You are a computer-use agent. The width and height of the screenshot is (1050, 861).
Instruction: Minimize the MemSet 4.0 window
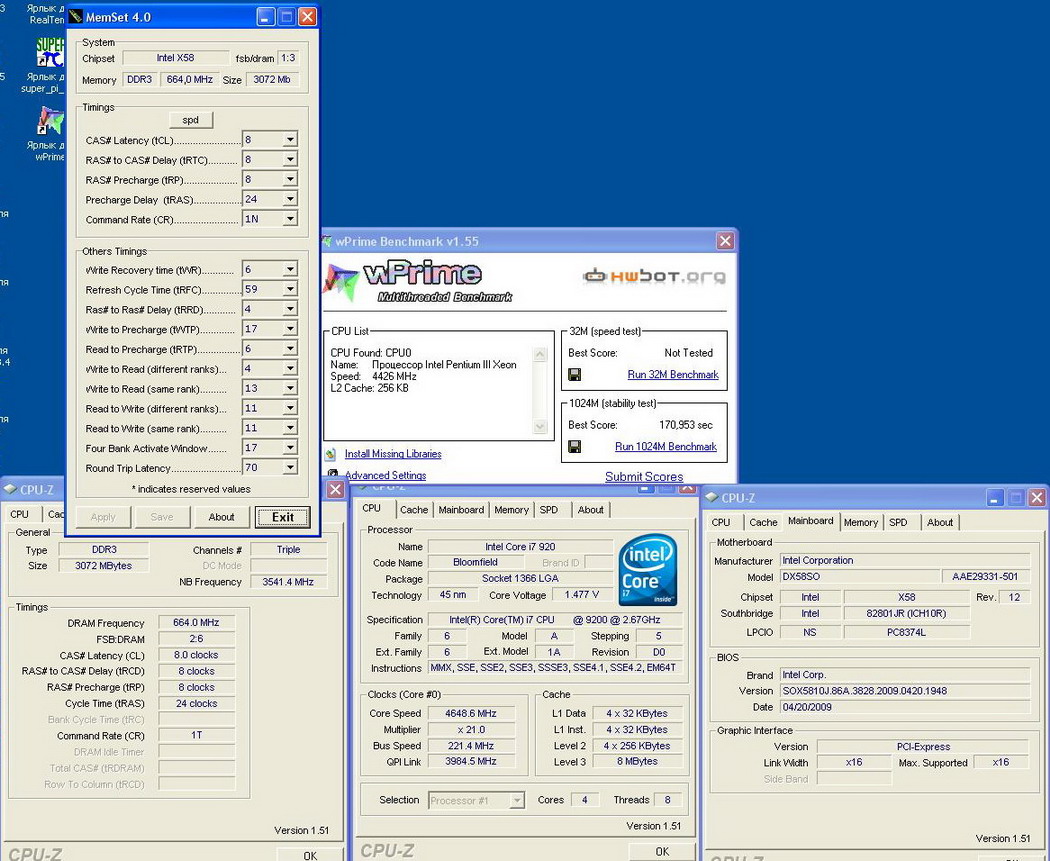tap(266, 17)
